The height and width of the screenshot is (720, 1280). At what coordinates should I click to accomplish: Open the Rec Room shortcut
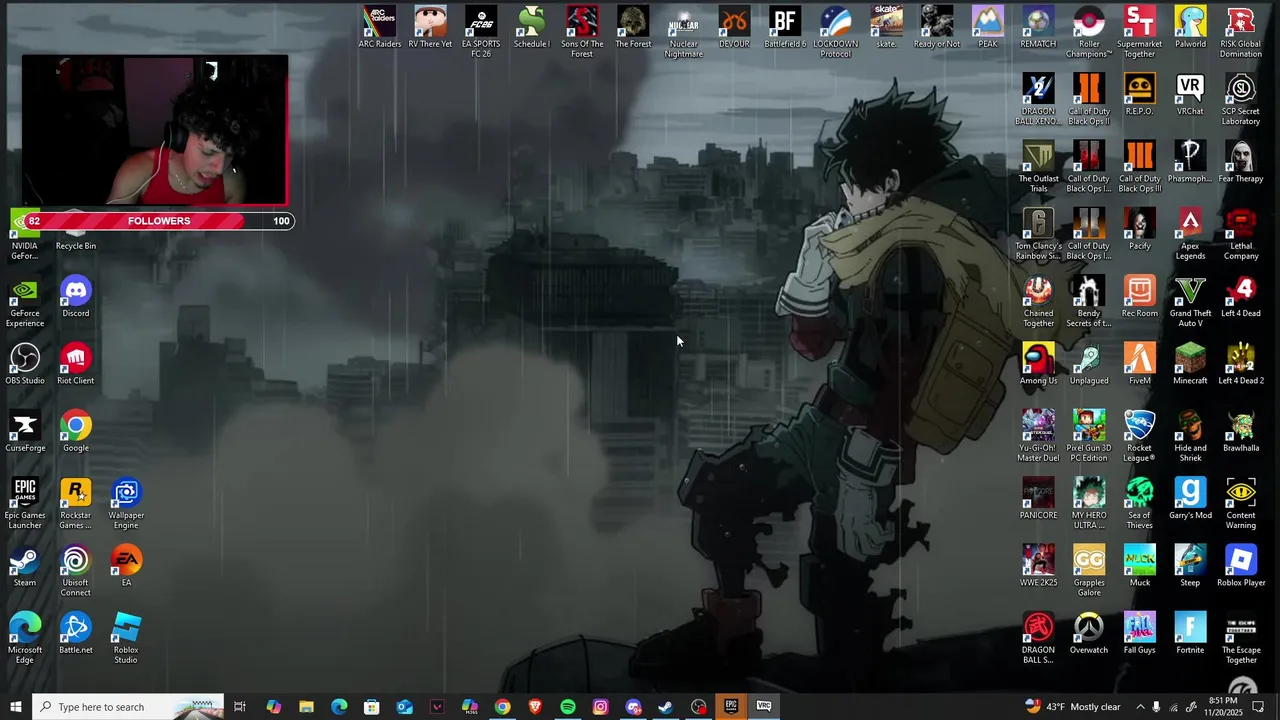coord(1139,296)
